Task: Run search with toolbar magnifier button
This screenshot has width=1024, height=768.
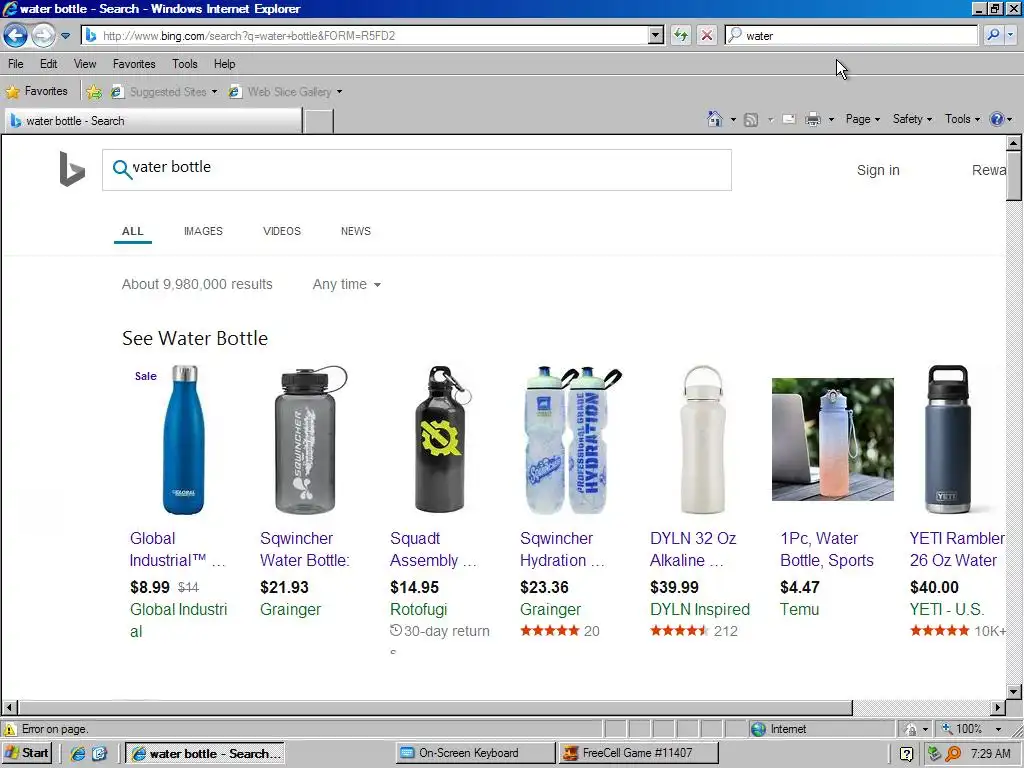Action: point(993,35)
